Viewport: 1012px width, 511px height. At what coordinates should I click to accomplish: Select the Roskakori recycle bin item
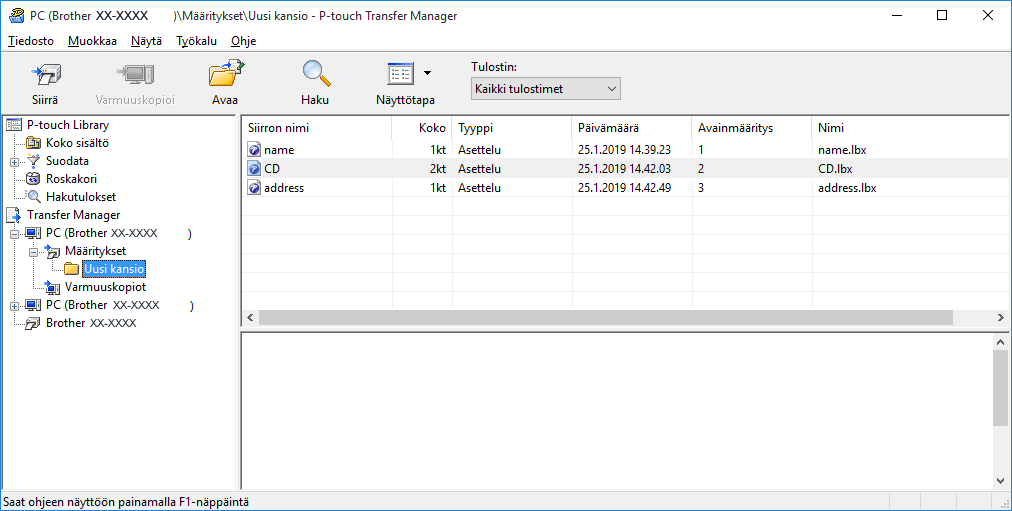71,179
